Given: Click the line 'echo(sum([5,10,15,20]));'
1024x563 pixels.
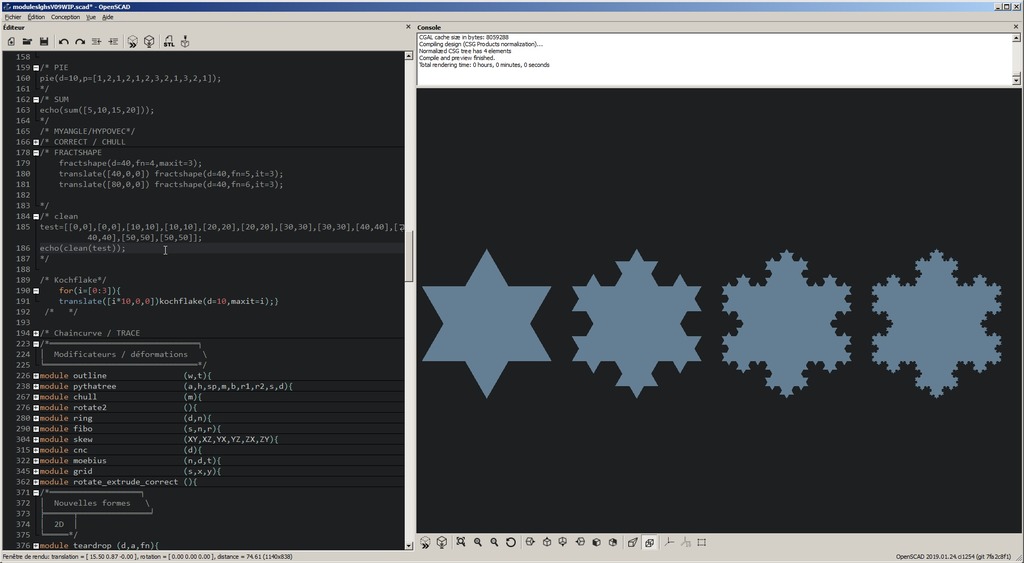Looking at the screenshot, I should click(x=97, y=110).
